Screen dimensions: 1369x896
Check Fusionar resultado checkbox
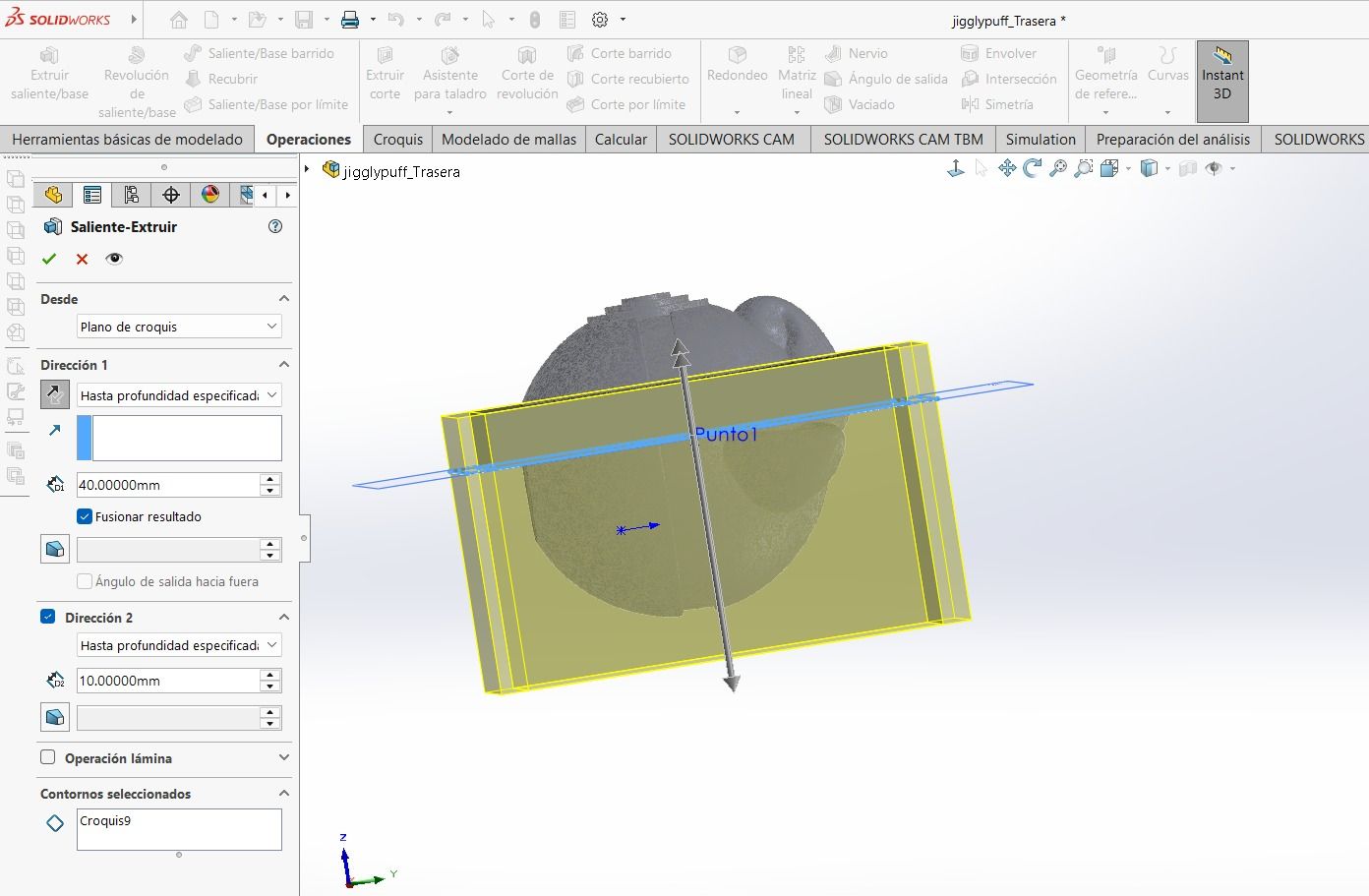(x=85, y=516)
